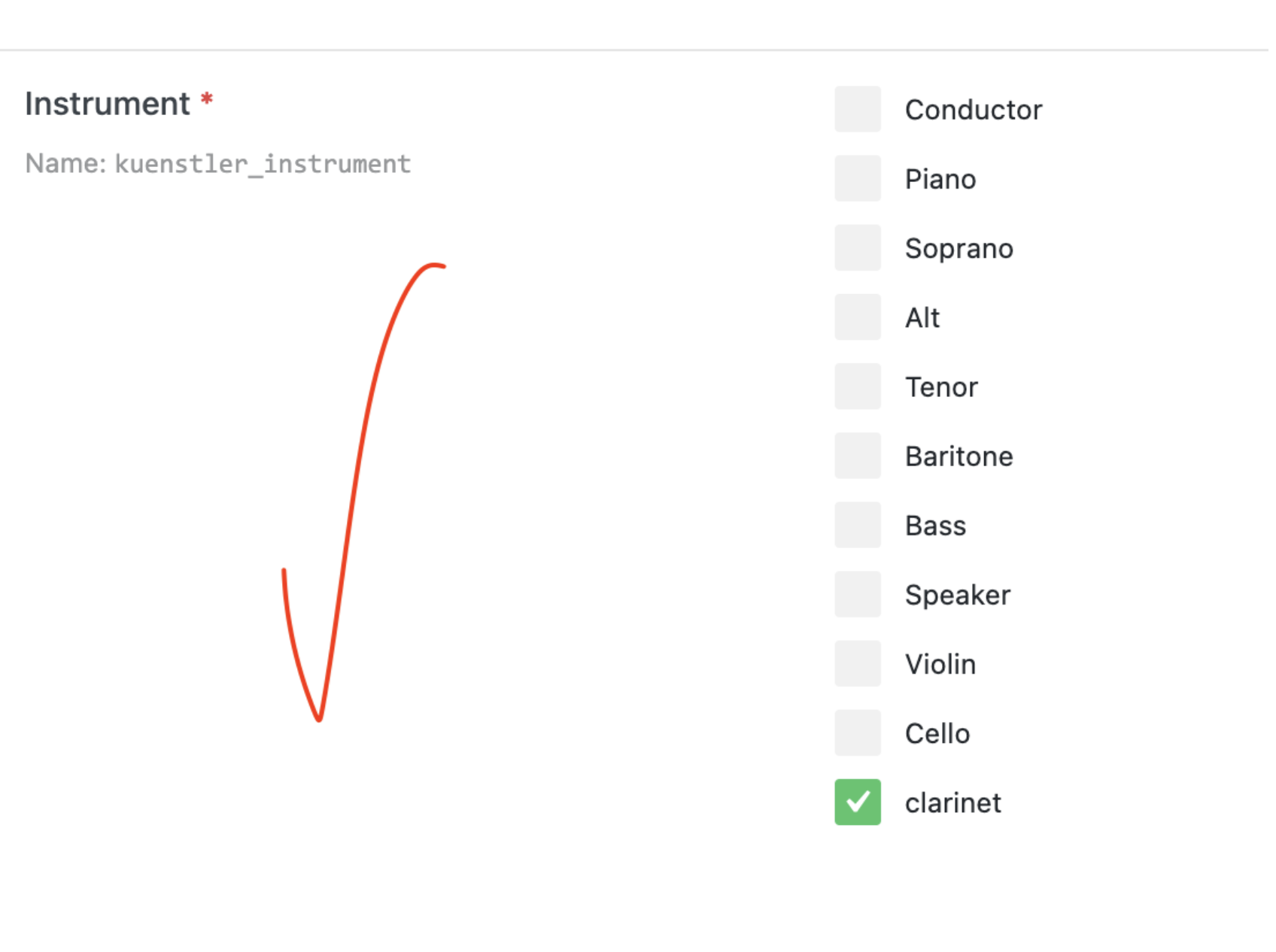The height and width of the screenshot is (952, 1276).
Task: Click the 'Violin' label text
Action: coord(940,664)
